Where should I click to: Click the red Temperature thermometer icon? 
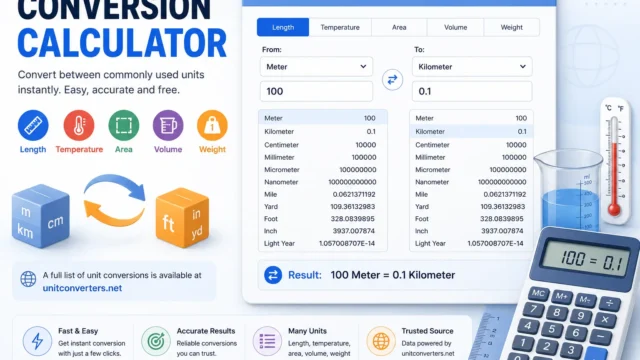[x=79, y=125]
